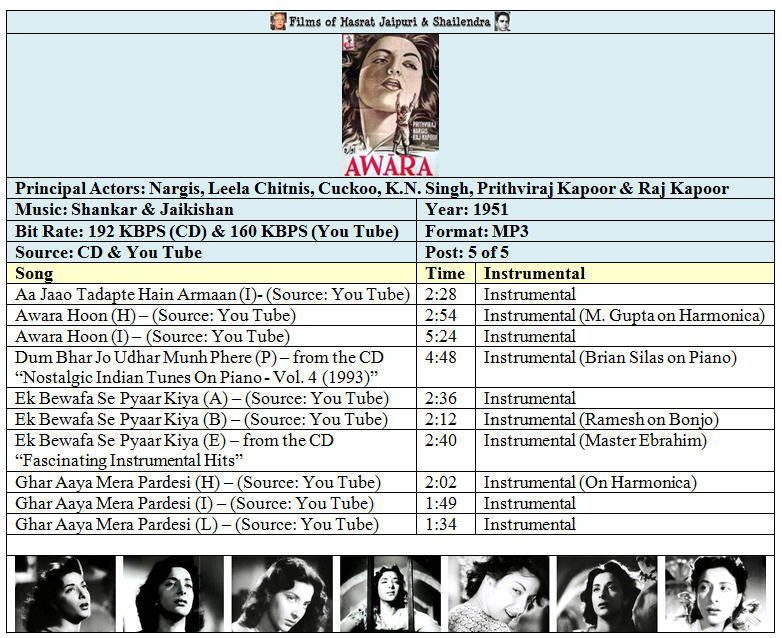Viewport: 782px width, 638px height.
Task: Click the time value 5:24
Action: tap(440, 336)
